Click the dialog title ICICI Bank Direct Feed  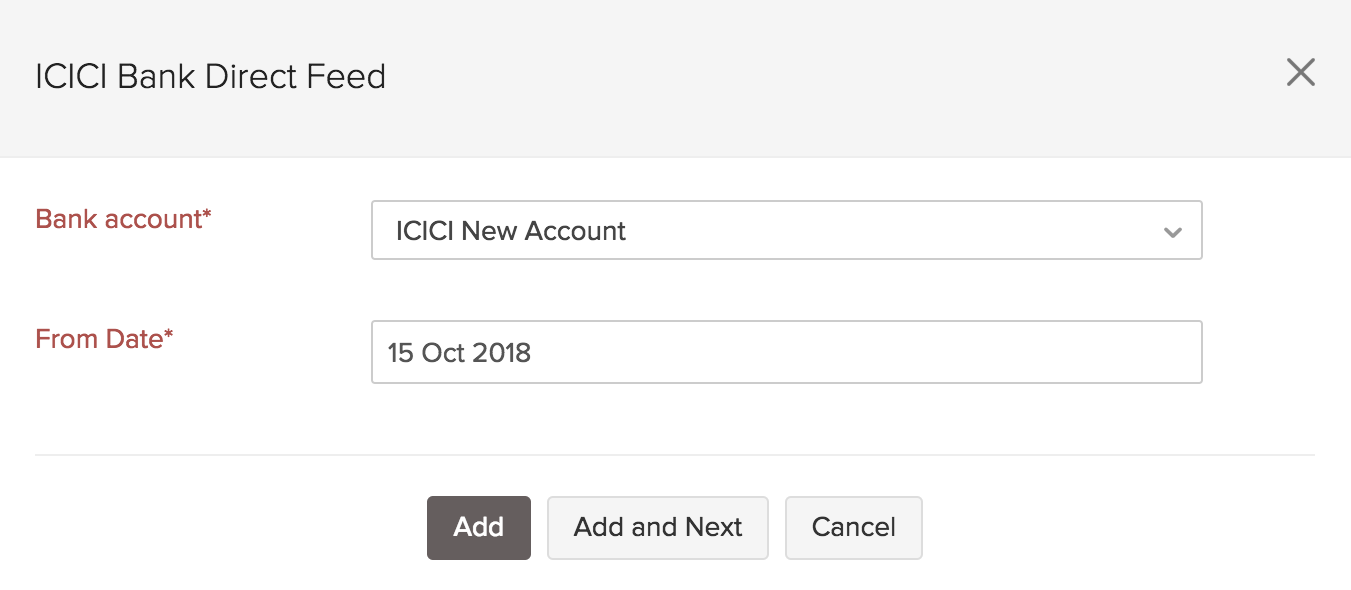click(210, 77)
